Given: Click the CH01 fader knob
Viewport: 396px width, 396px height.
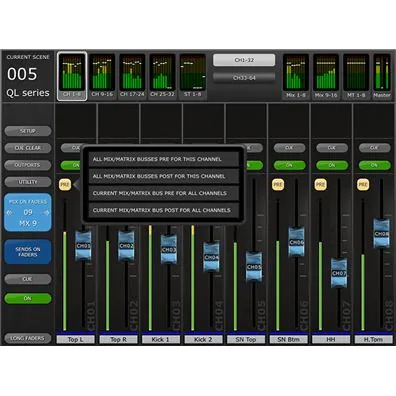Looking at the screenshot, I should pyautogui.click(x=84, y=246).
